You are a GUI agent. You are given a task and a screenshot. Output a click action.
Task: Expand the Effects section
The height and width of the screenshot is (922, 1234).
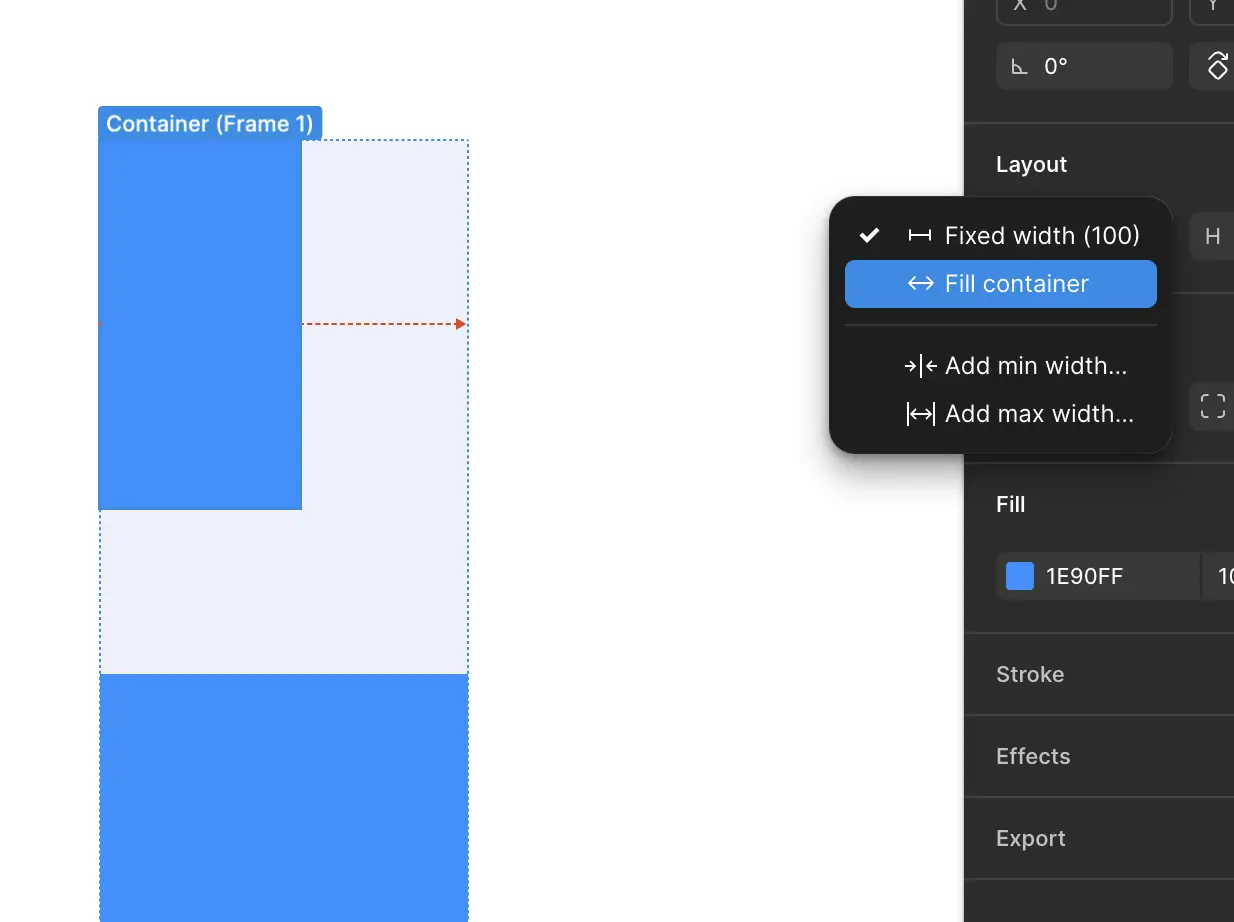pos(1033,756)
